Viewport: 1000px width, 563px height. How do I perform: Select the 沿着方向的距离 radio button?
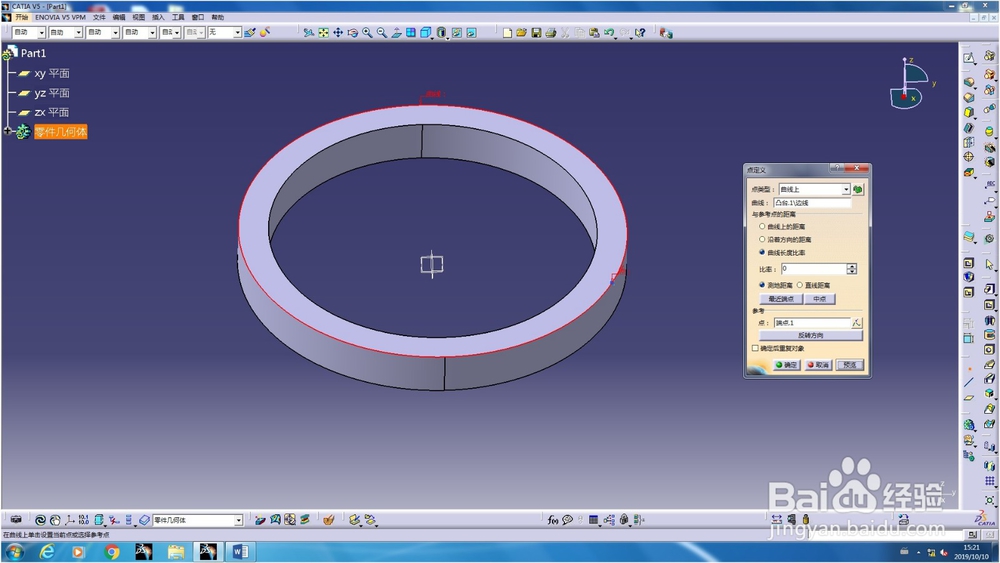pos(762,239)
